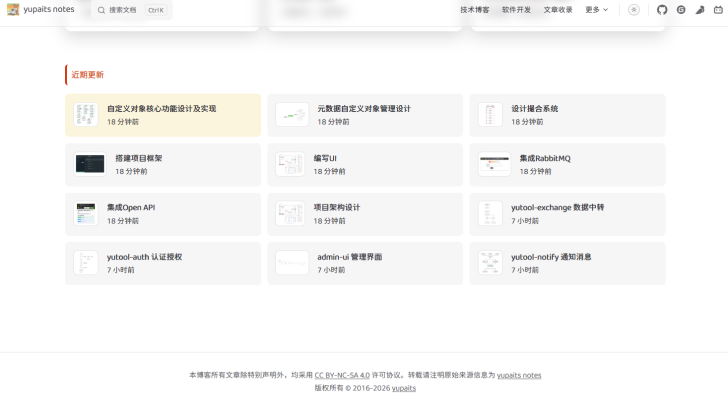Click the Ctrl K shortcut badge
The height and width of the screenshot is (399, 728).
point(156,10)
